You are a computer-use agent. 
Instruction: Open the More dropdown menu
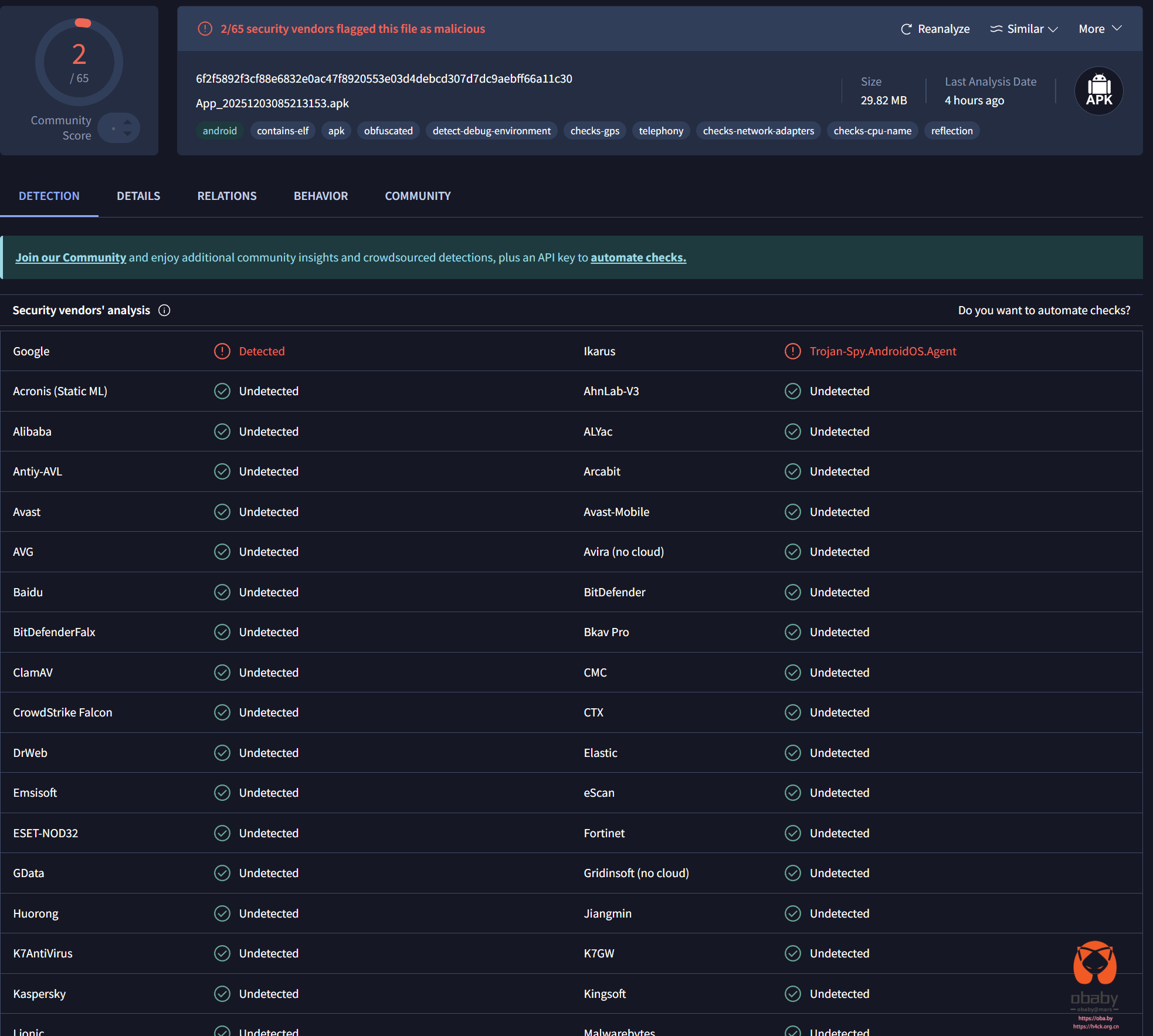tap(1100, 29)
